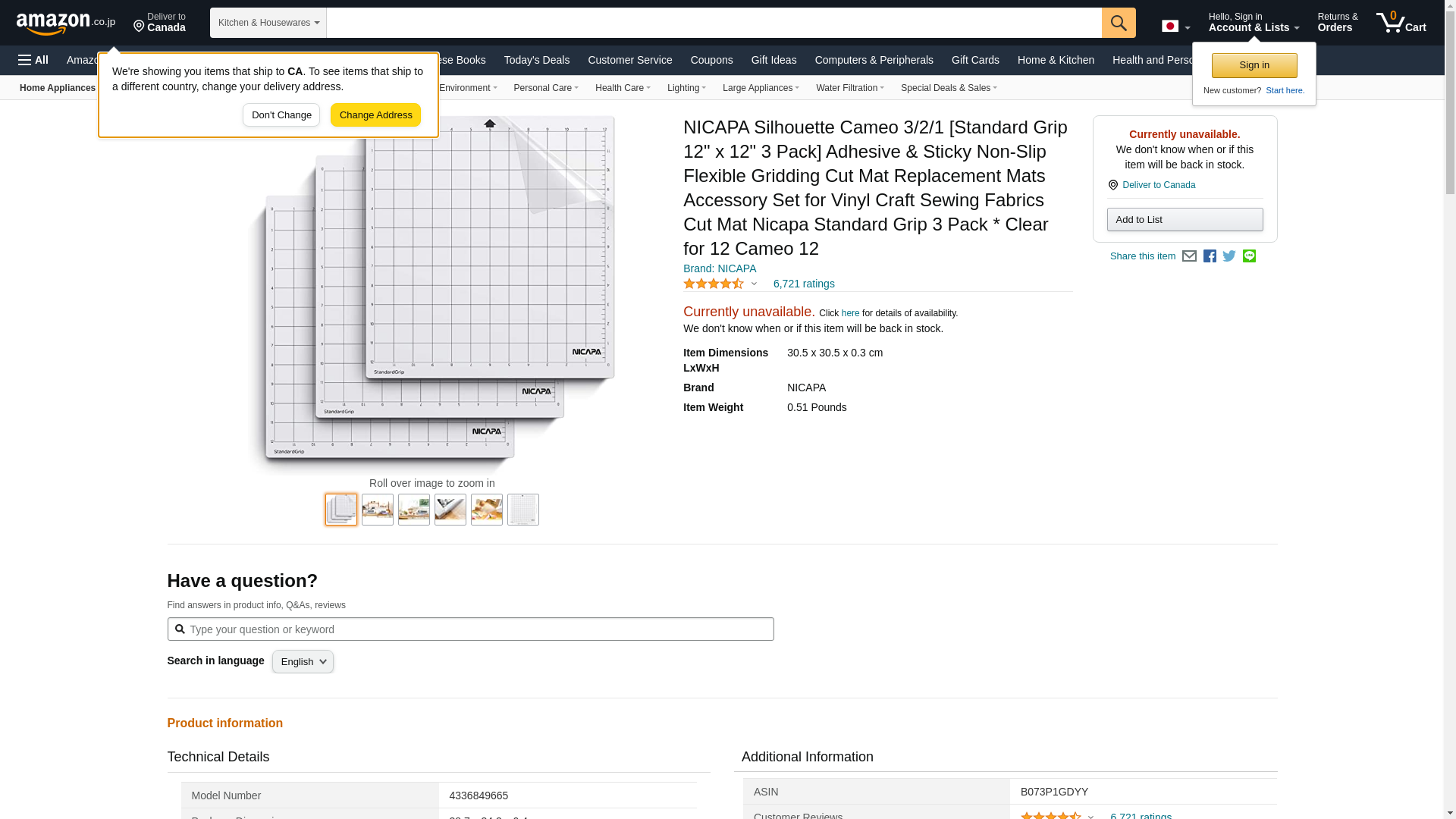Viewport: 1456px width, 819px height.
Task: Open the English search language dropdown
Action: 303,662
